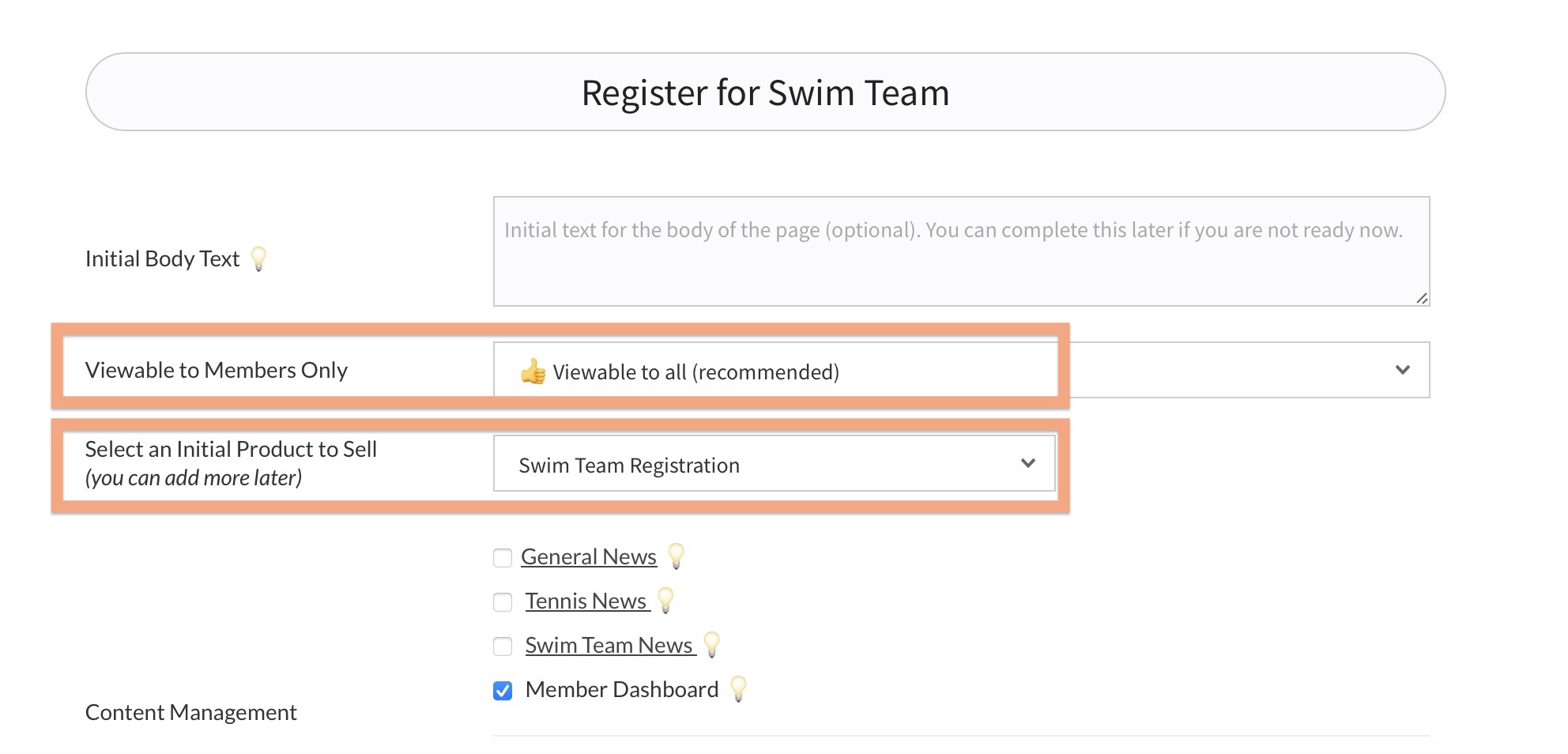This screenshot has width=1568, height=754.
Task: Click the resize handle of body textarea
Action: click(1421, 298)
